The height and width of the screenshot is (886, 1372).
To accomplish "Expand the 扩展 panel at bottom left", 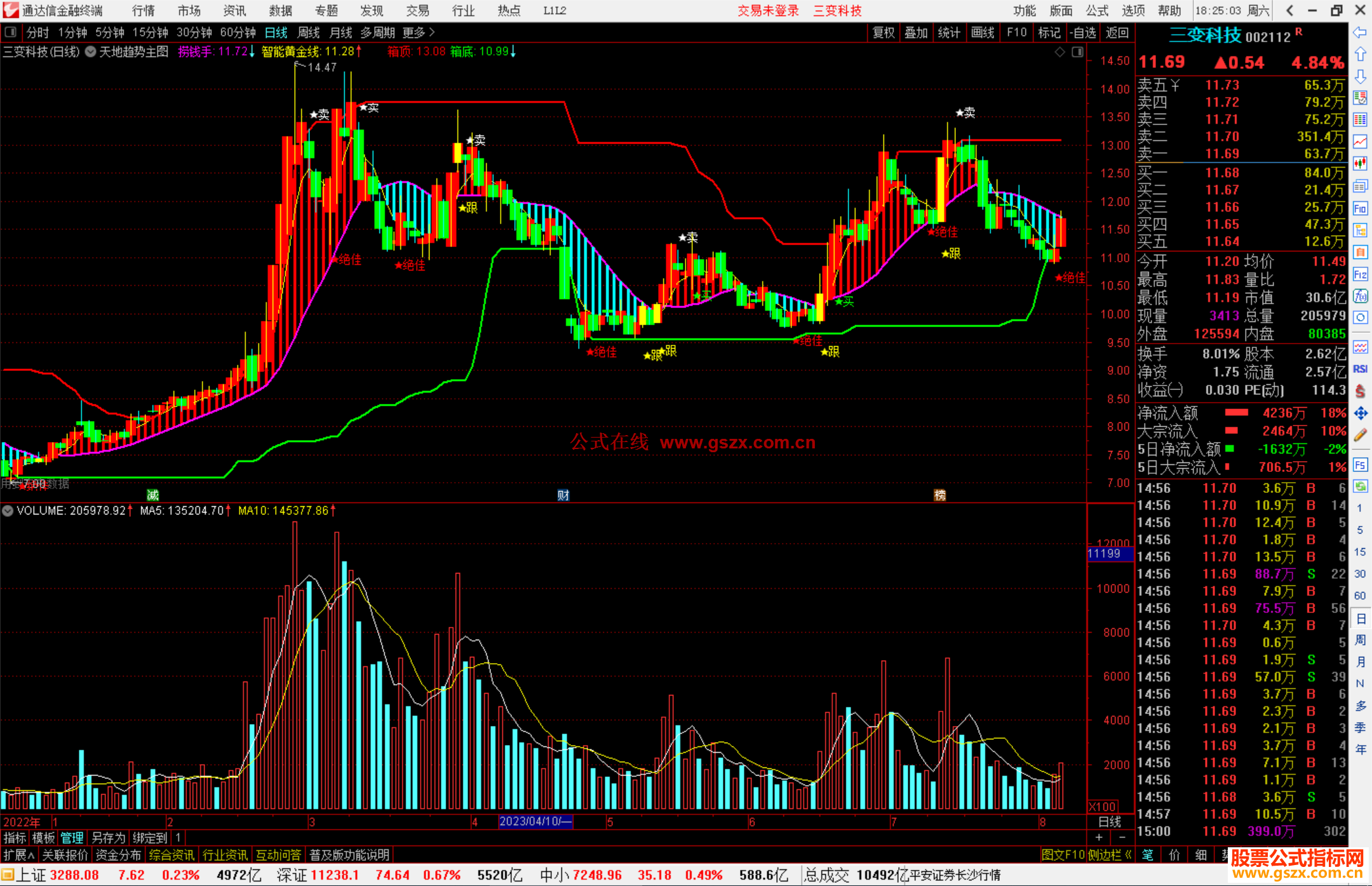I will pos(19,855).
